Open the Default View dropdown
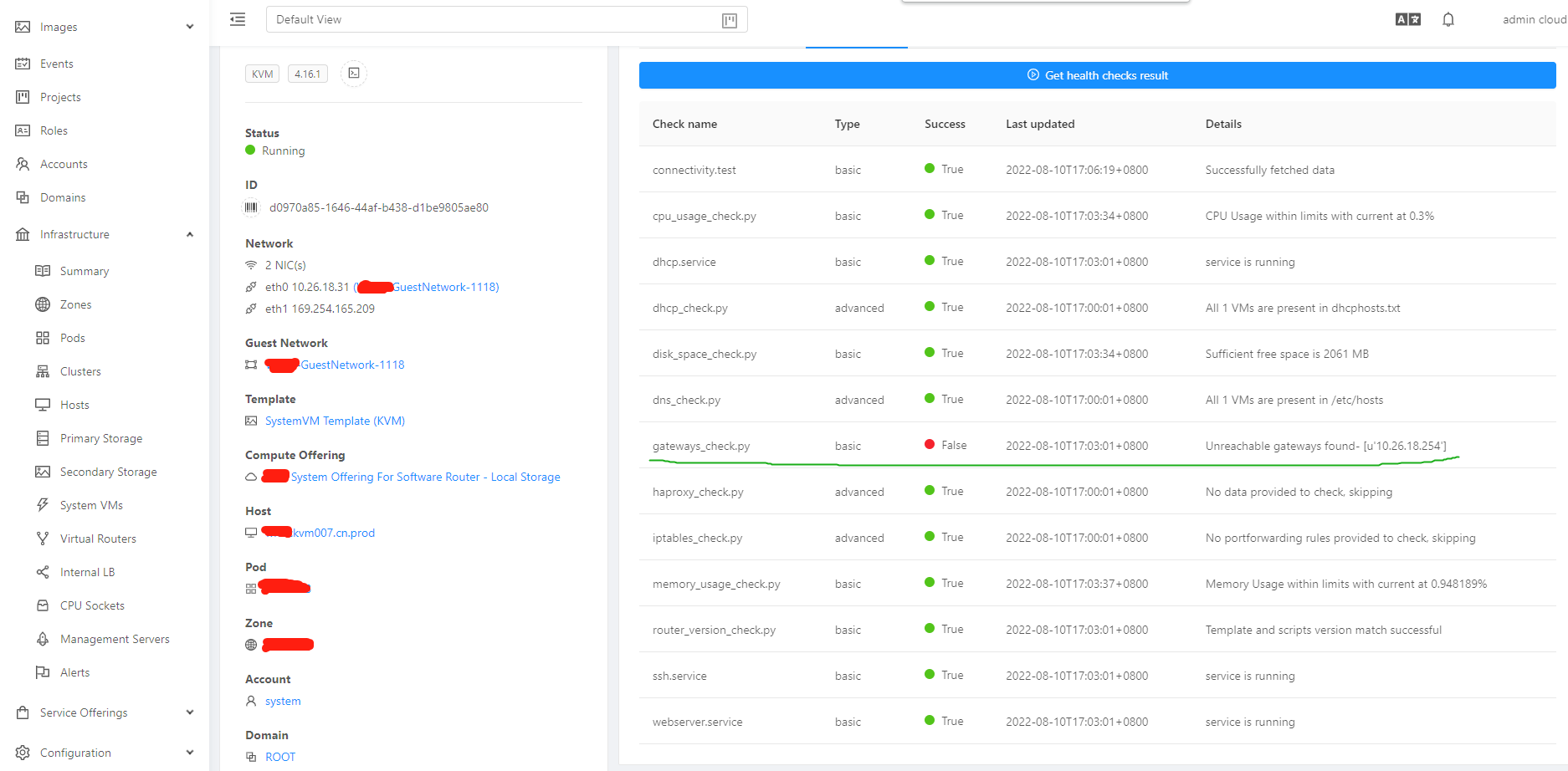This screenshot has width=1568, height=771. (506, 19)
